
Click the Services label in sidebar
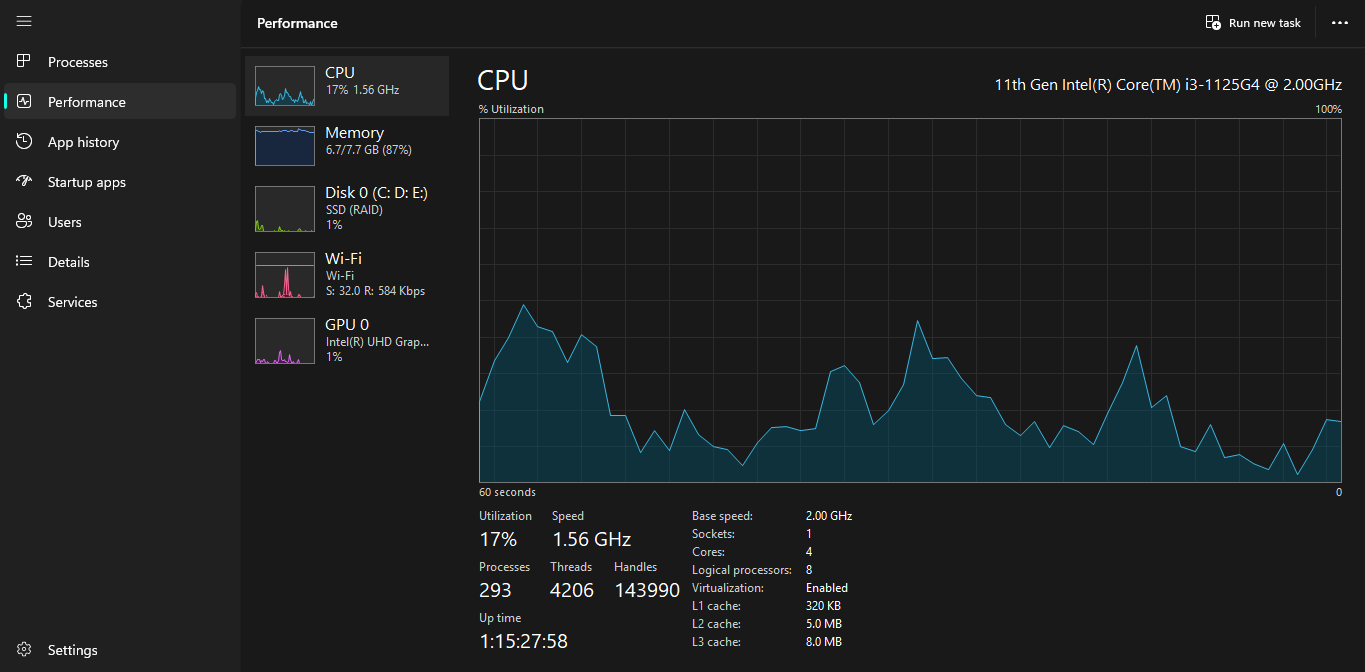[73, 302]
